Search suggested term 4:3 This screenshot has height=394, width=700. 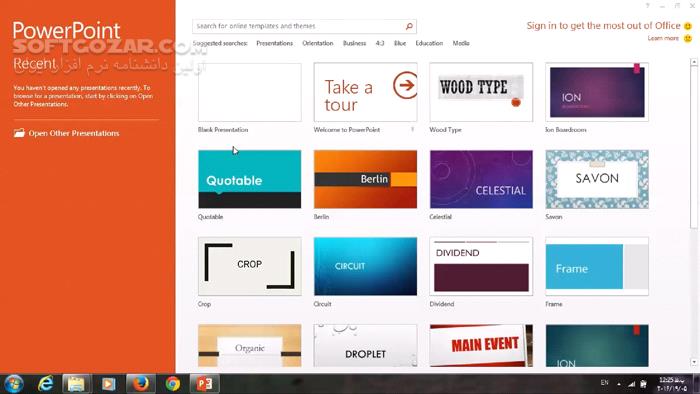(x=380, y=43)
